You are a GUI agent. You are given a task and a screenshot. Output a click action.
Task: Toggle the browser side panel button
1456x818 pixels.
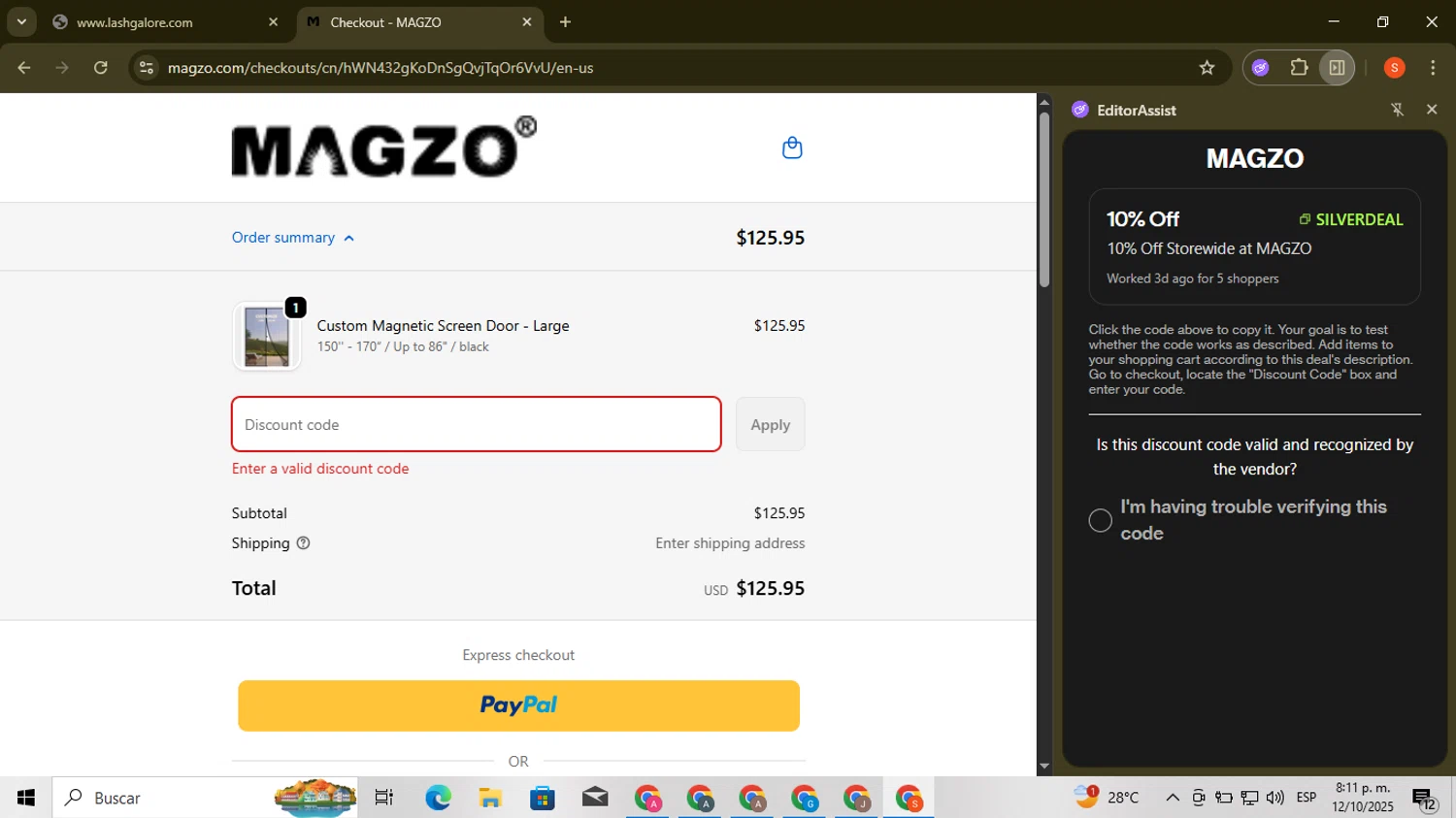(1337, 68)
